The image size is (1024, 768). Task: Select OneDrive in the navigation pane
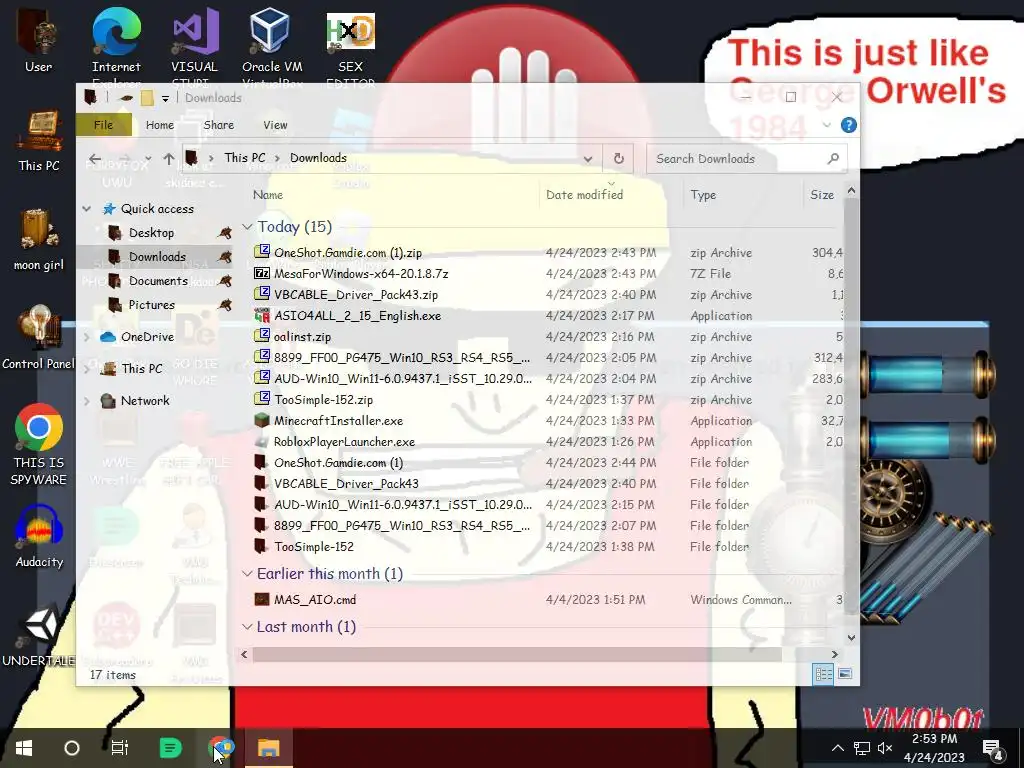147,337
